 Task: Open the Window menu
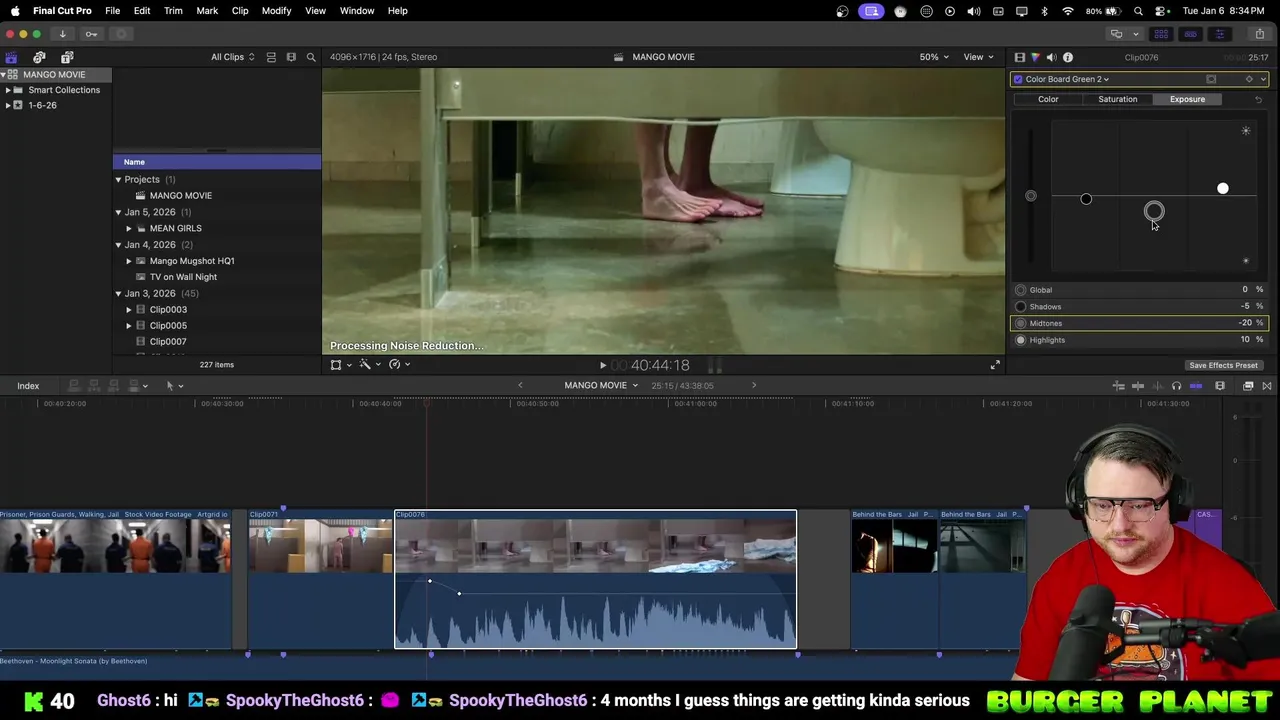tap(357, 11)
